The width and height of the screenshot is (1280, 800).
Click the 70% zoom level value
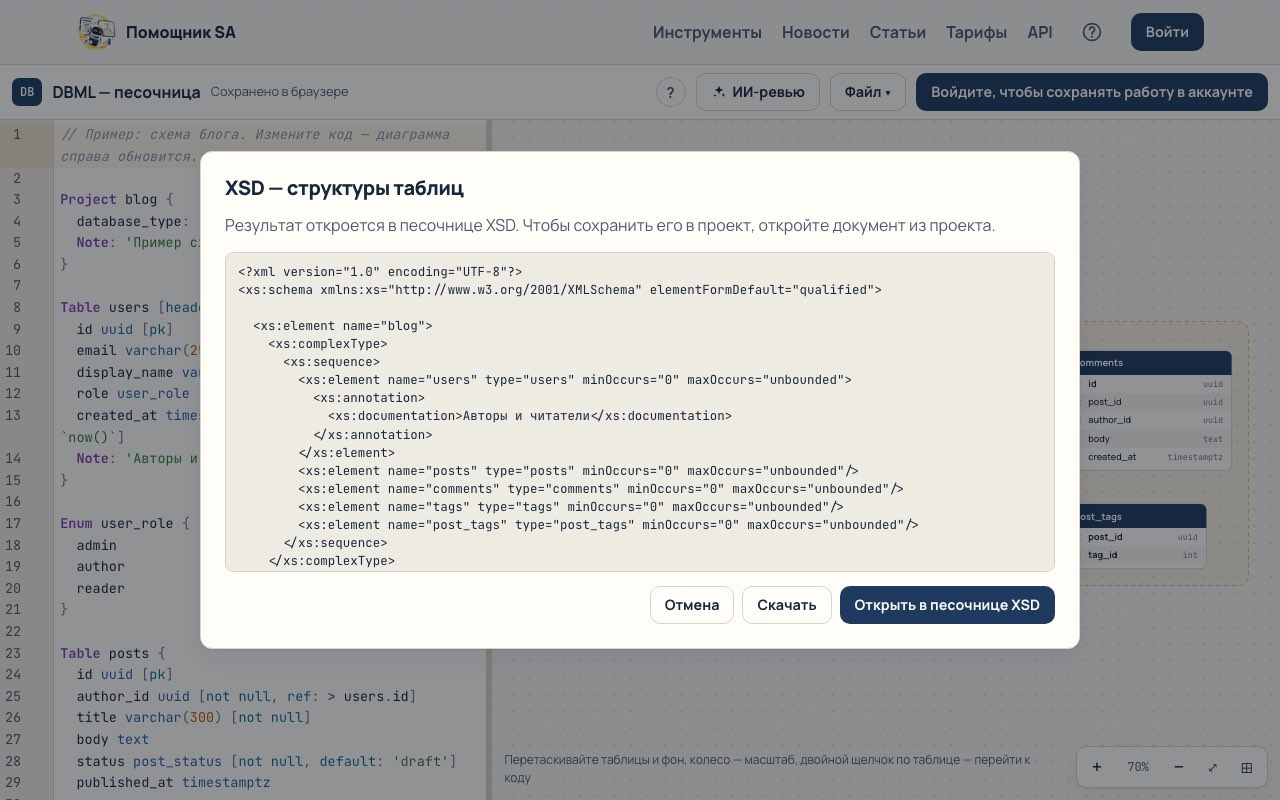click(x=1138, y=767)
